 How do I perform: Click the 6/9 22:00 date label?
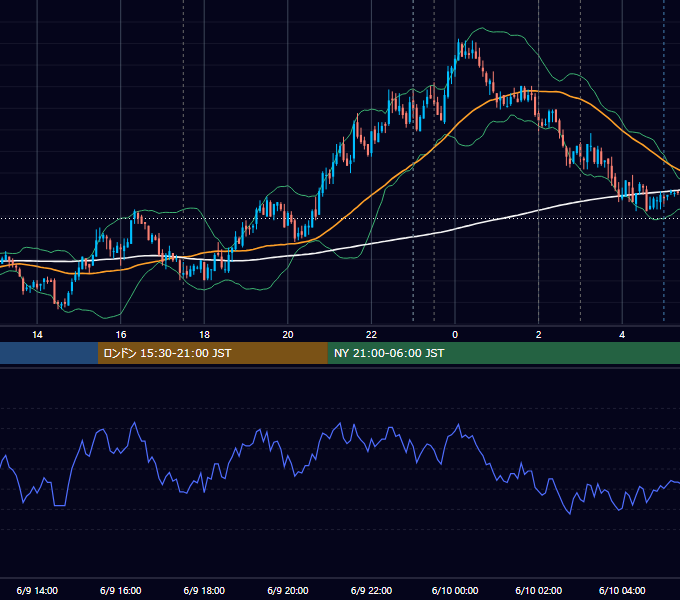371,590
